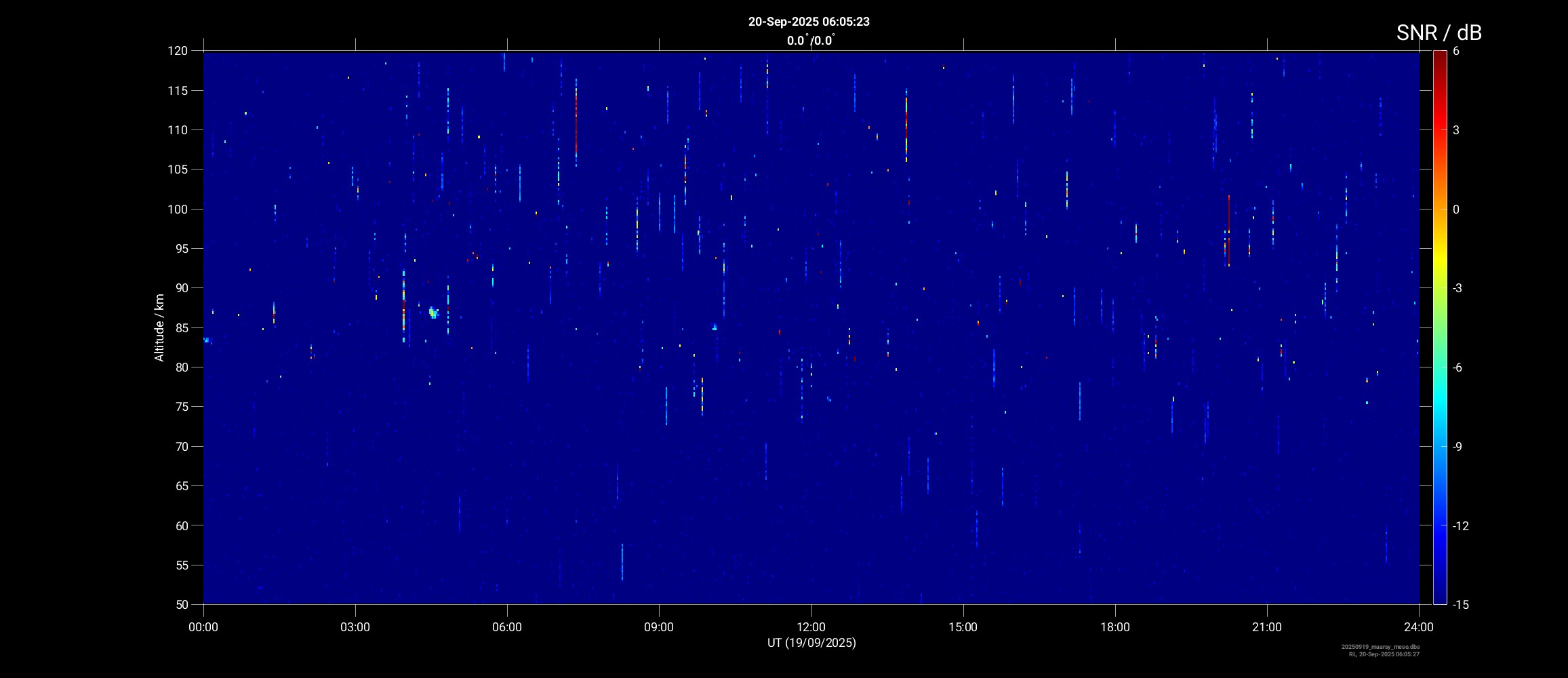
Task: Click the 12:00 time axis tick label
Action: [x=811, y=627]
